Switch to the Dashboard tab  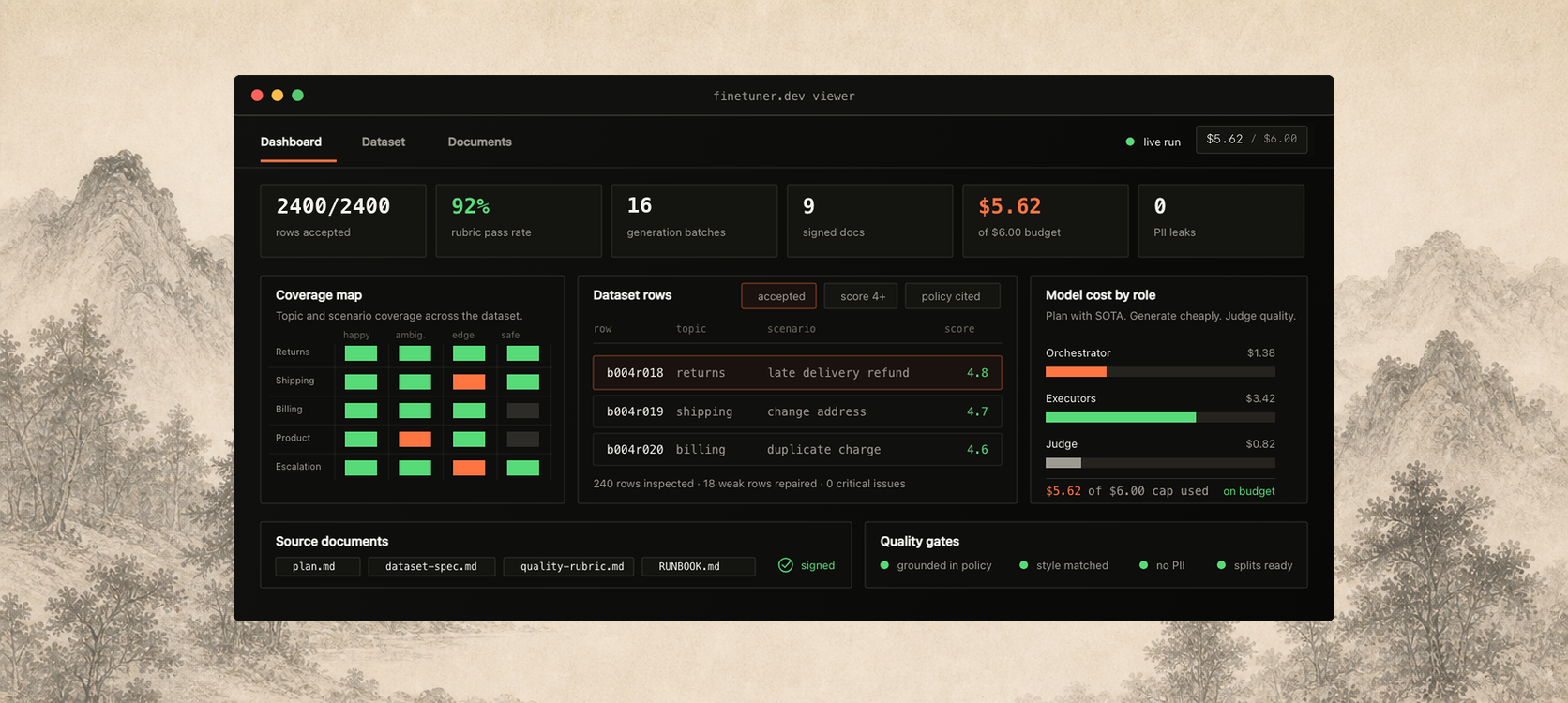[x=291, y=142]
